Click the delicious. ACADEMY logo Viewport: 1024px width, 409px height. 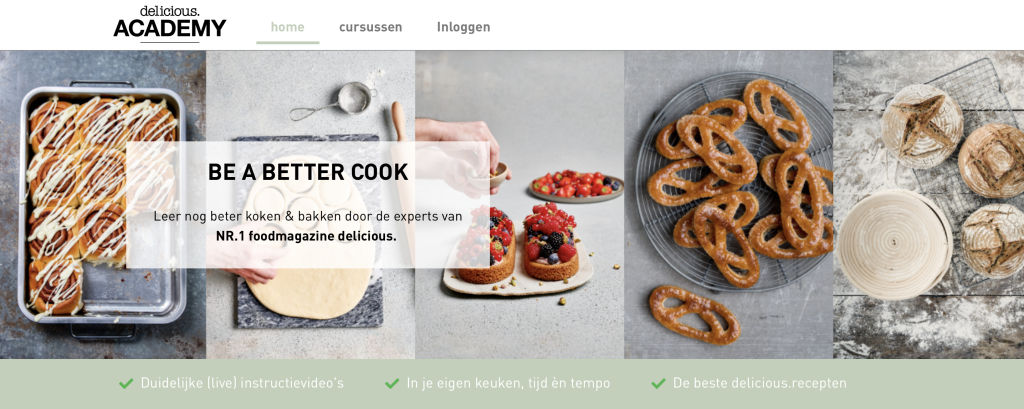(170, 24)
